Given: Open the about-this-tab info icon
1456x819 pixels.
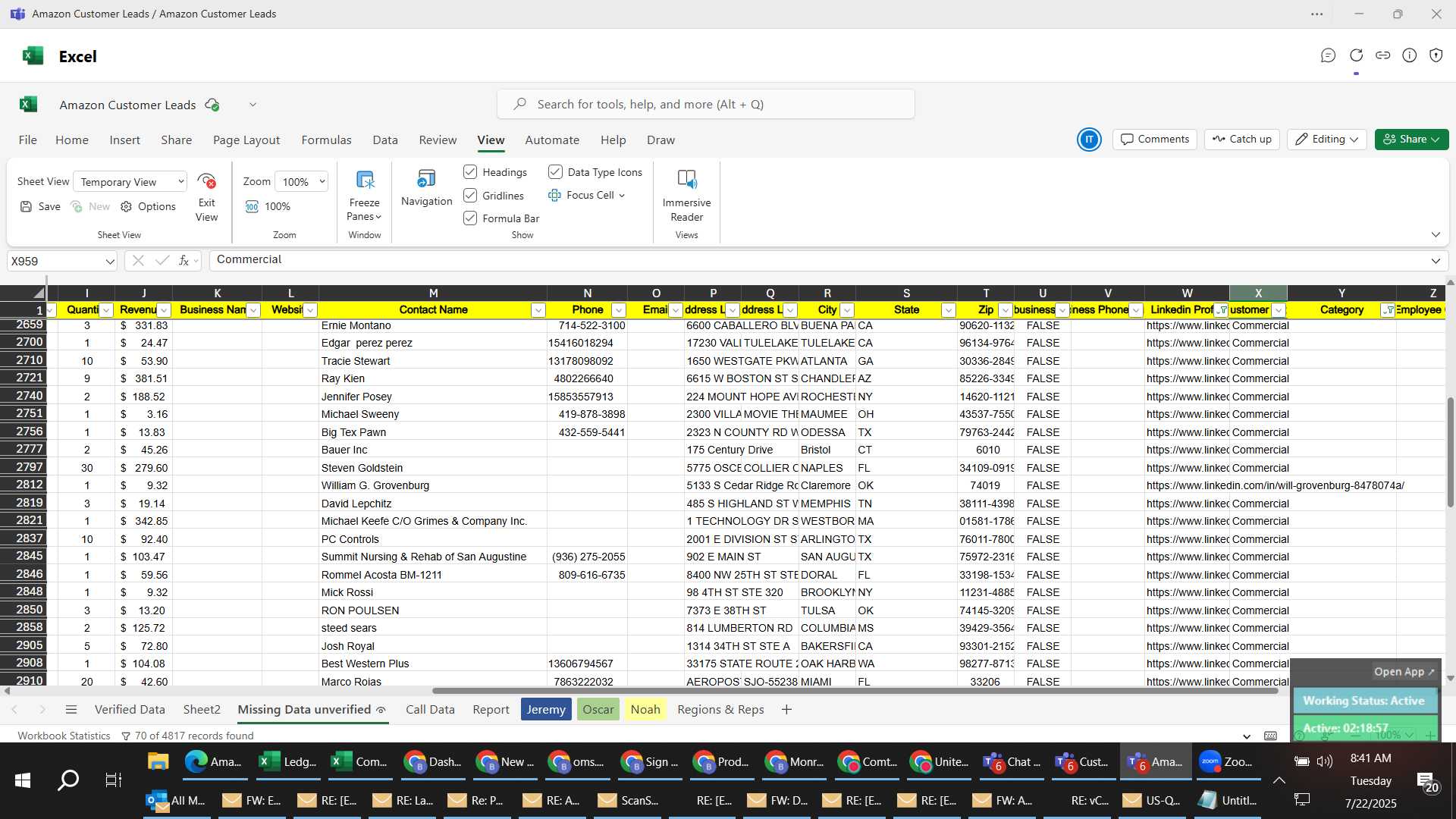Looking at the screenshot, I should [1409, 55].
